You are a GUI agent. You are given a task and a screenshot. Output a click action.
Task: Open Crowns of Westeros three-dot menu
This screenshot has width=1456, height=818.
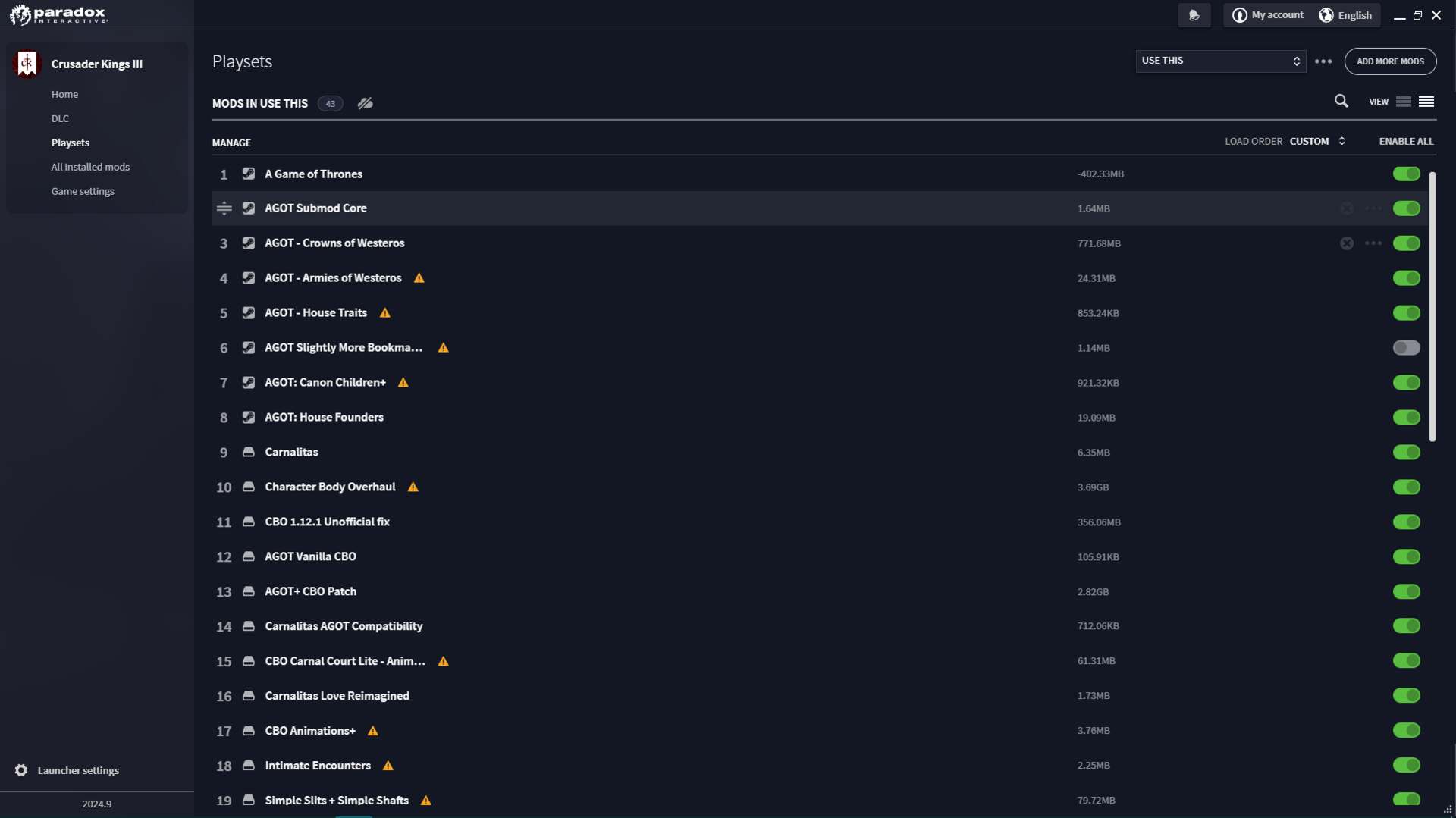click(x=1373, y=243)
